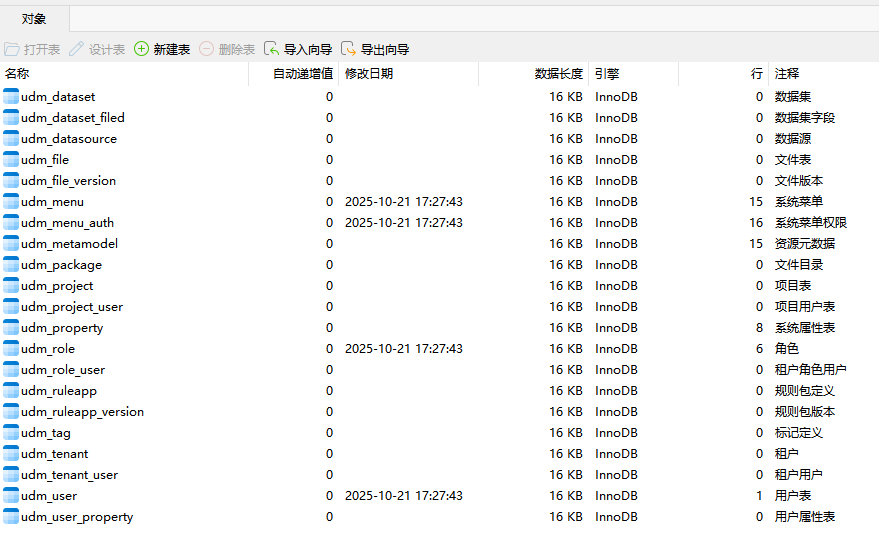Select the udm_ruleapp_version table
The width and height of the screenshot is (879, 537).
pyautogui.click(x=82, y=412)
